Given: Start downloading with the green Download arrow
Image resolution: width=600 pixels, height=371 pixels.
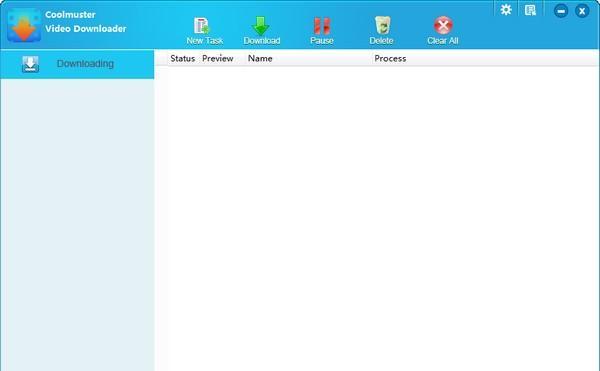Looking at the screenshot, I should point(261,26).
